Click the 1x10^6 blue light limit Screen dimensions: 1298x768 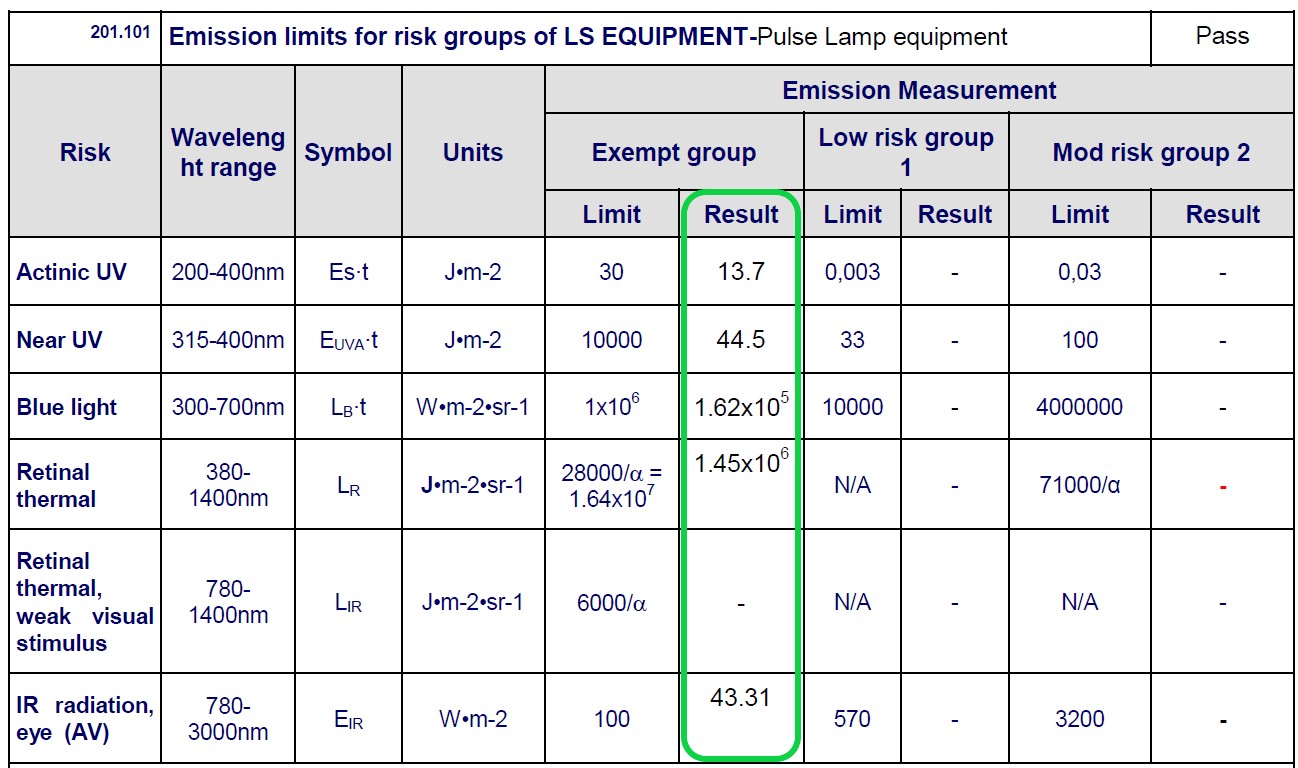[x=611, y=405]
